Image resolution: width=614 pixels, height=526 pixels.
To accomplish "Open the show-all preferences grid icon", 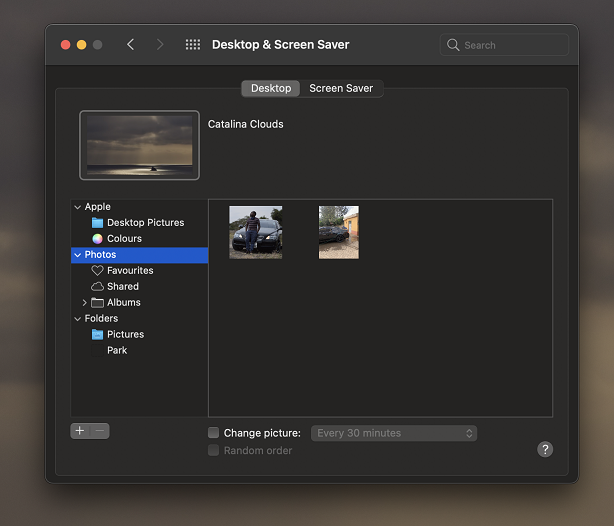I will tap(193, 45).
